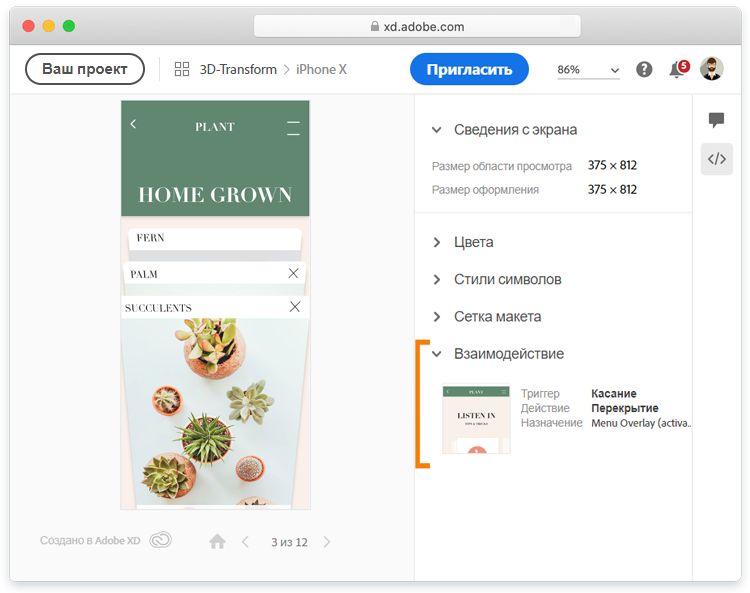The width and height of the screenshot is (750, 593).
Task: Click the 3 из 12 page counter
Action: 289,542
